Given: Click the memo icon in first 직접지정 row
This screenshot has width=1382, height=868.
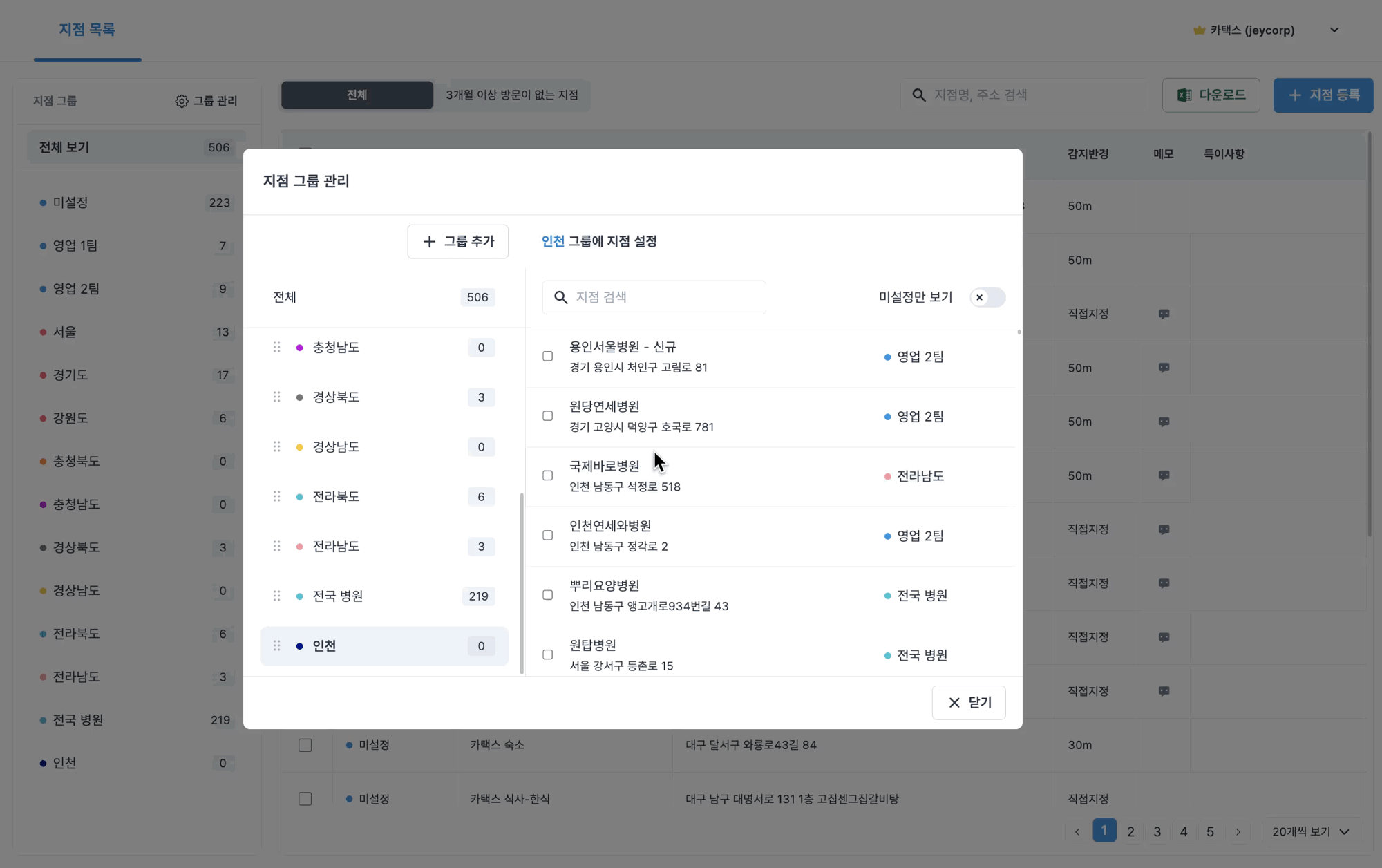Looking at the screenshot, I should click(1164, 314).
